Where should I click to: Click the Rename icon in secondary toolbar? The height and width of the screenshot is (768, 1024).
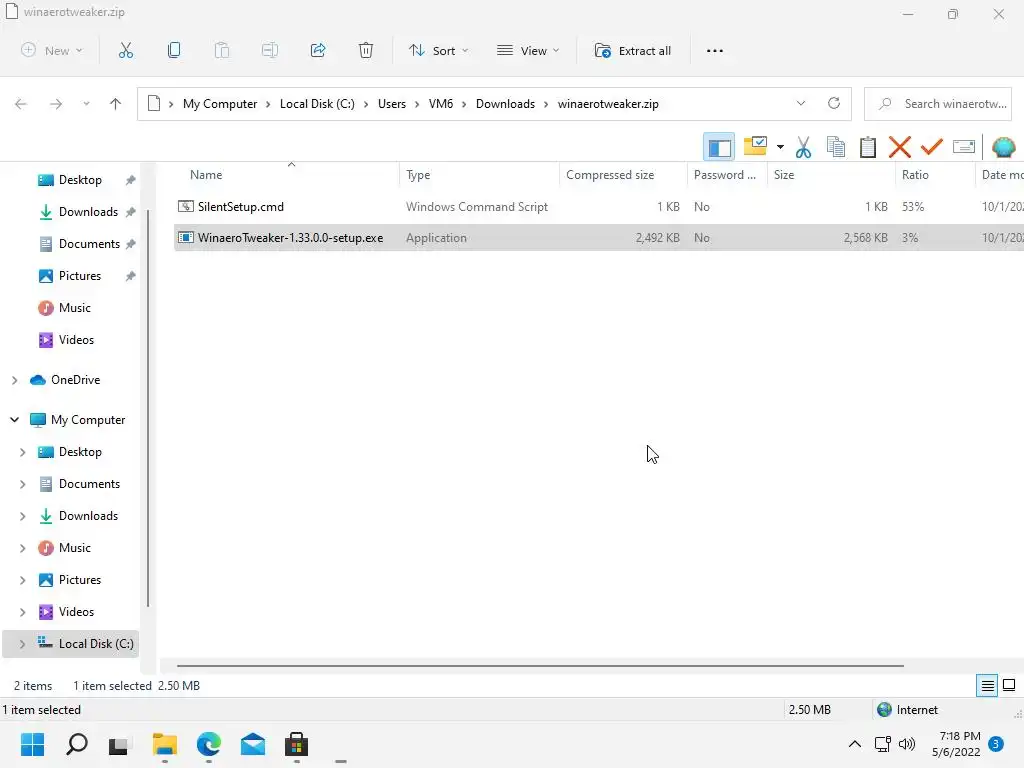click(x=964, y=147)
